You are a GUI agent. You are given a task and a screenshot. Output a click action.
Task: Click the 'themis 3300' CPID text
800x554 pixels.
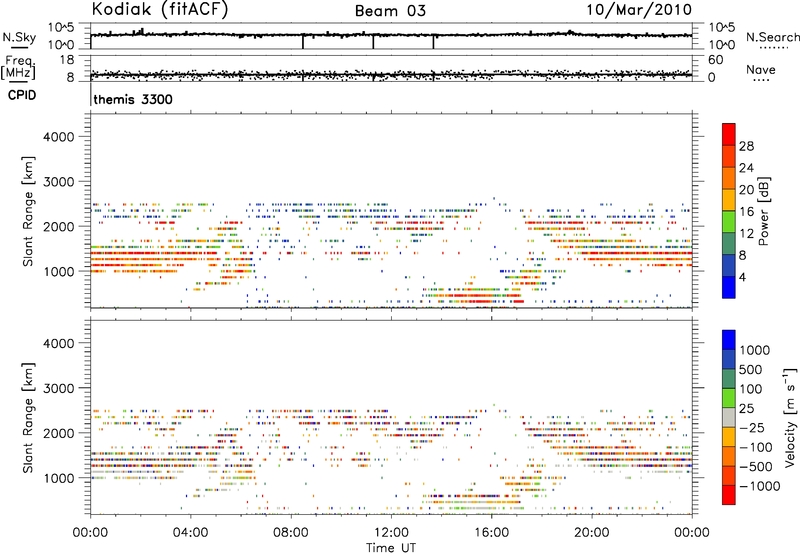pyautogui.click(x=133, y=99)
